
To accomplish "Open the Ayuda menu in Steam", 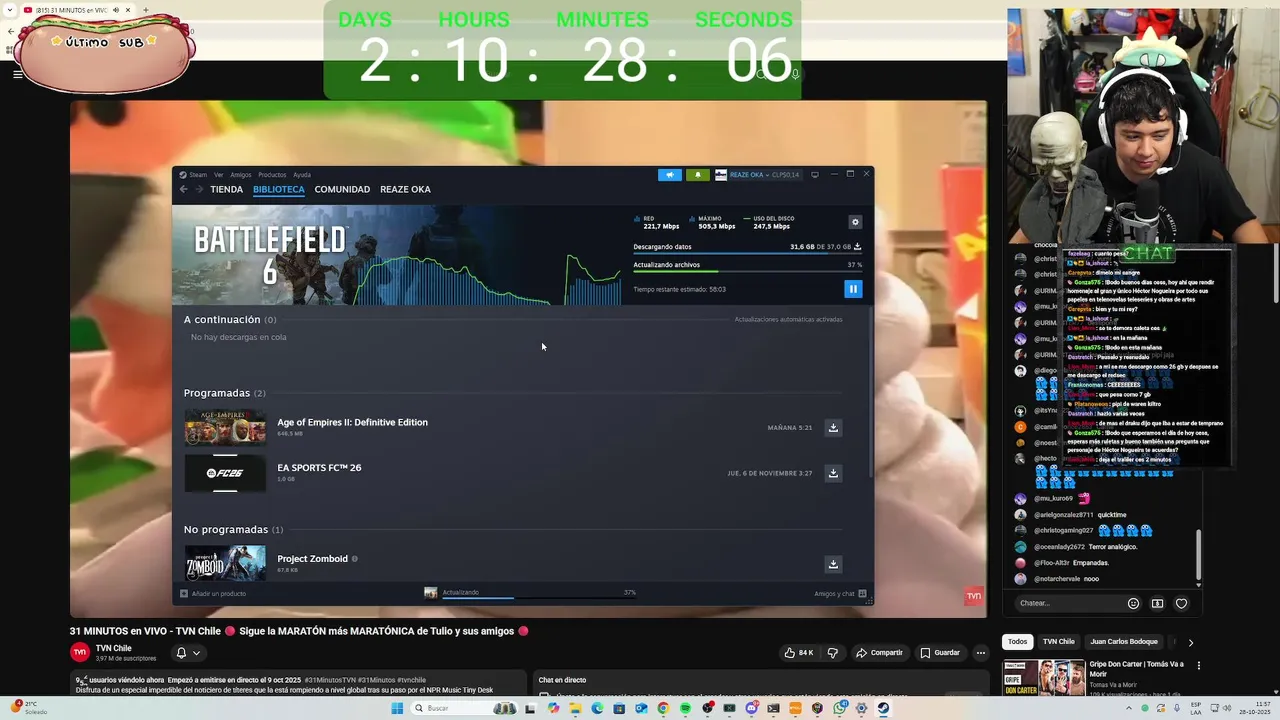I will point(302,175).
